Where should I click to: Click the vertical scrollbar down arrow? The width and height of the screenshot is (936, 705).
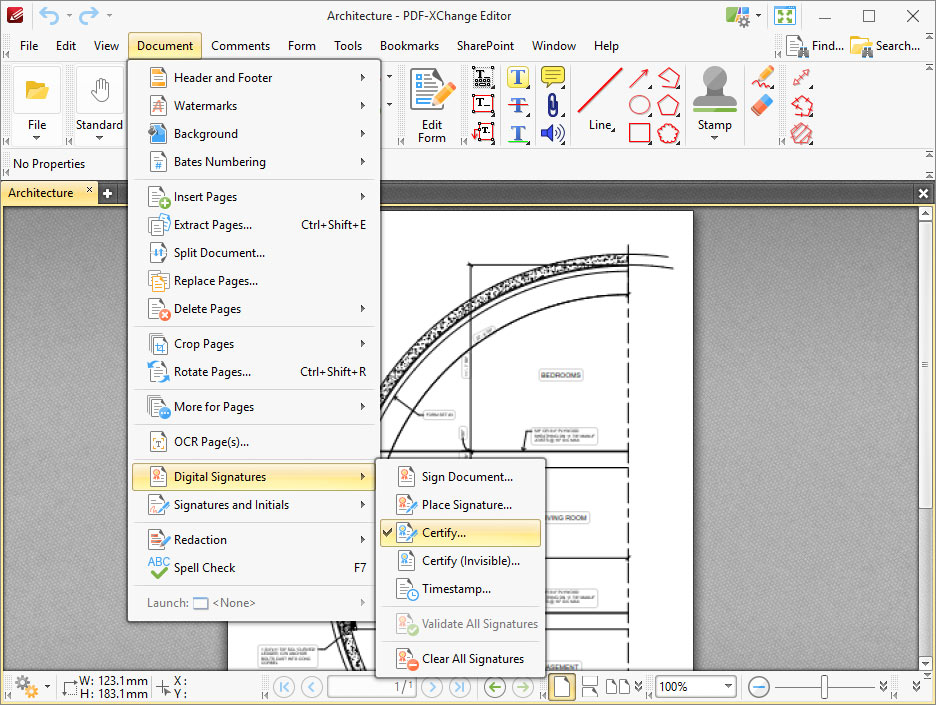point(925,663)
